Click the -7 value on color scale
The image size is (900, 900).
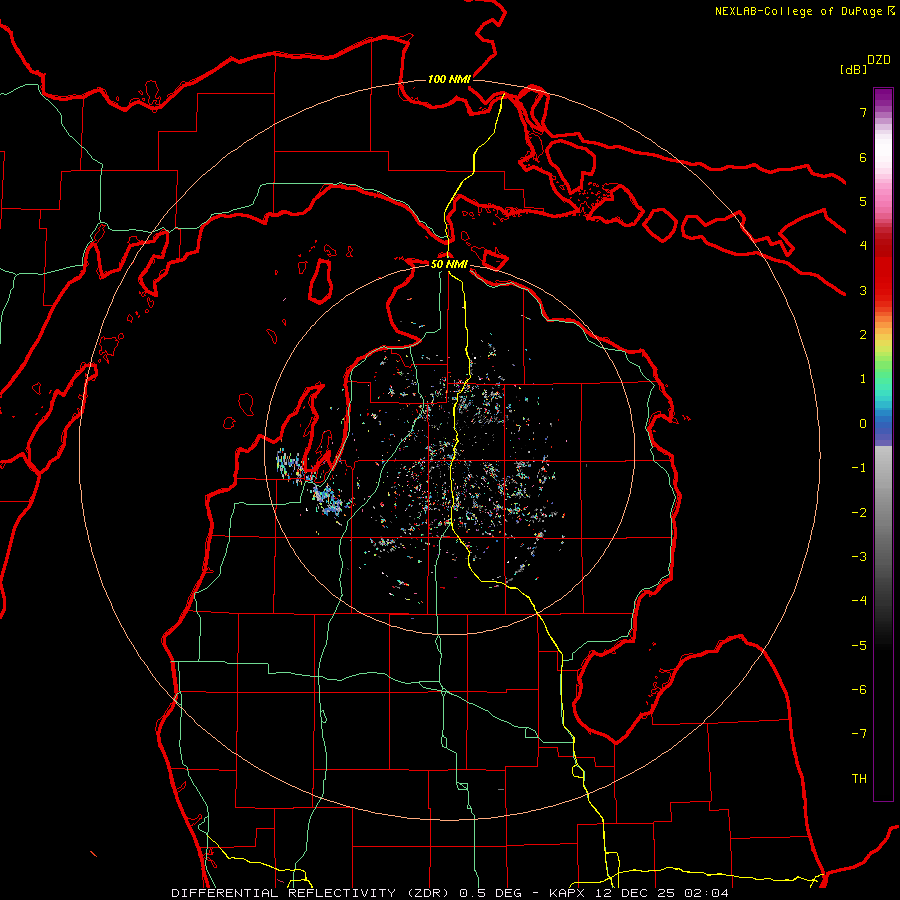pos(859,734)
